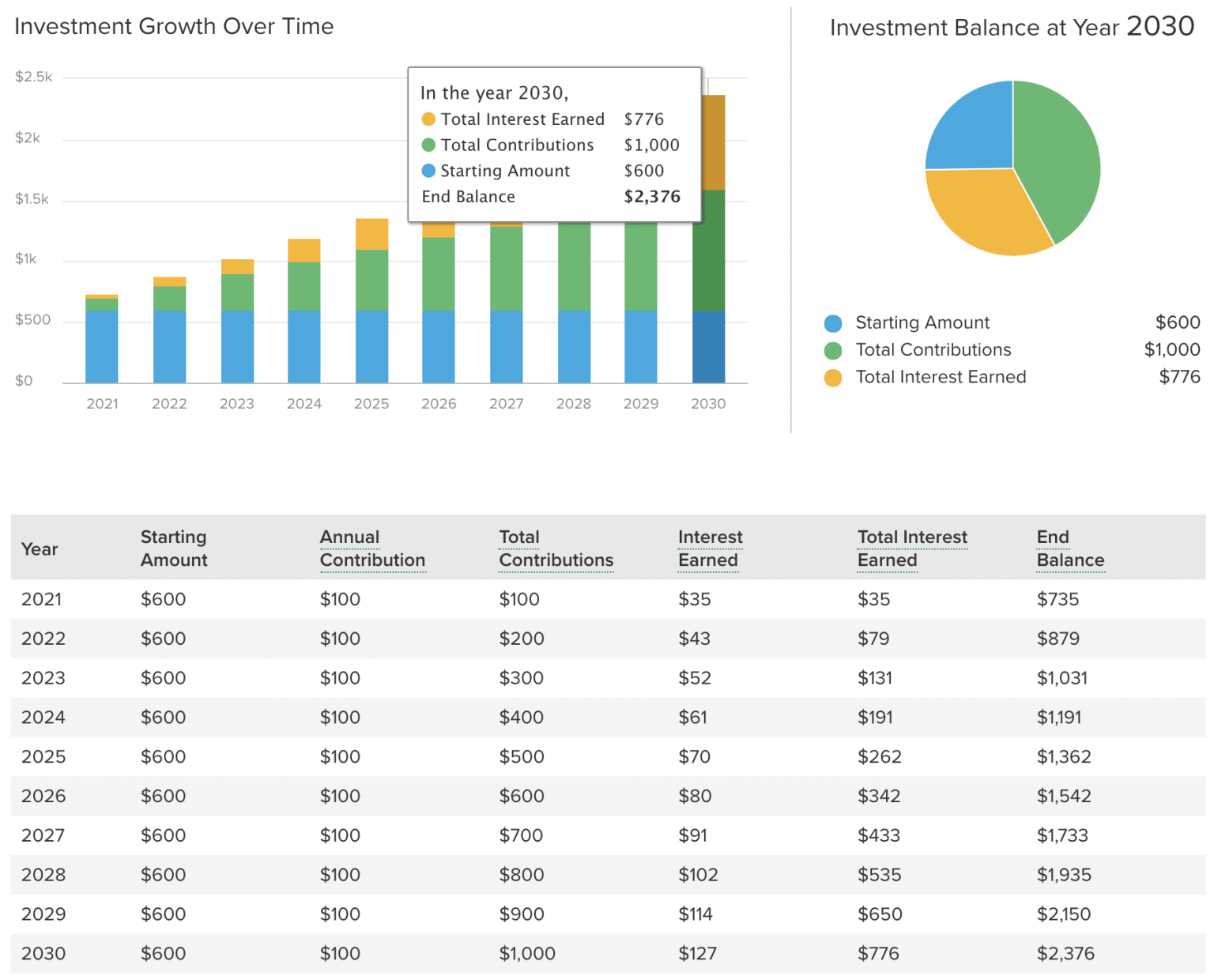Click the 2030 label on the chart x-axis

pyautogui.click(x=708, y=404)
